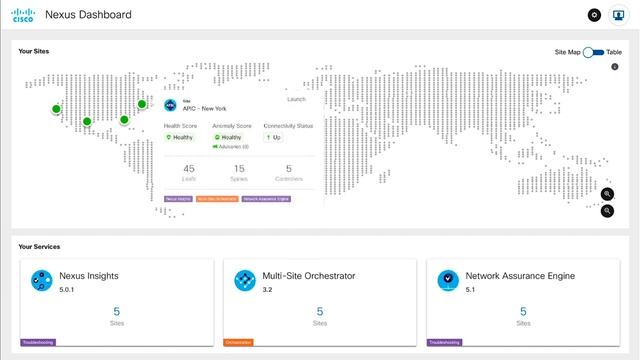640x360 pixels.
Task: Click Launch in the site popup
Action: [296, 99]
